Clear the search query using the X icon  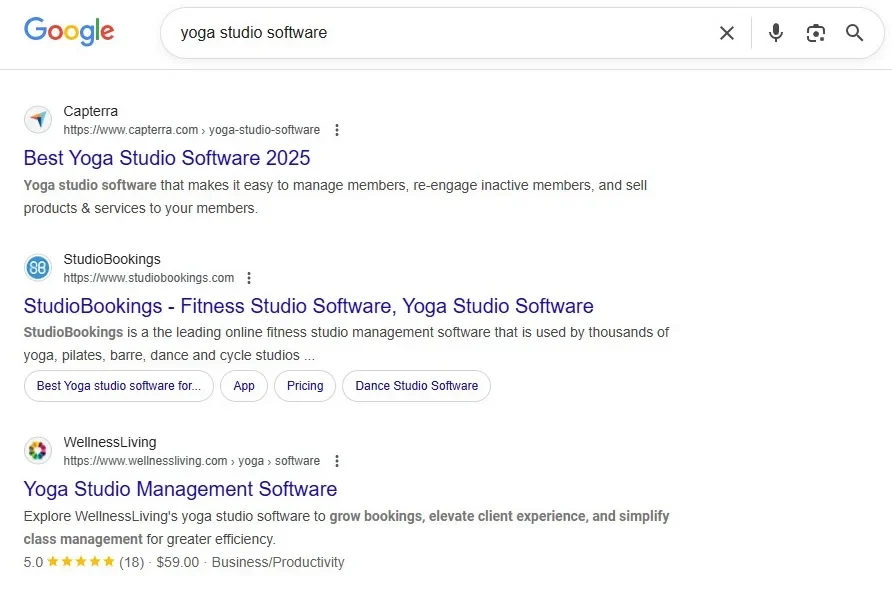coord(727,32)
